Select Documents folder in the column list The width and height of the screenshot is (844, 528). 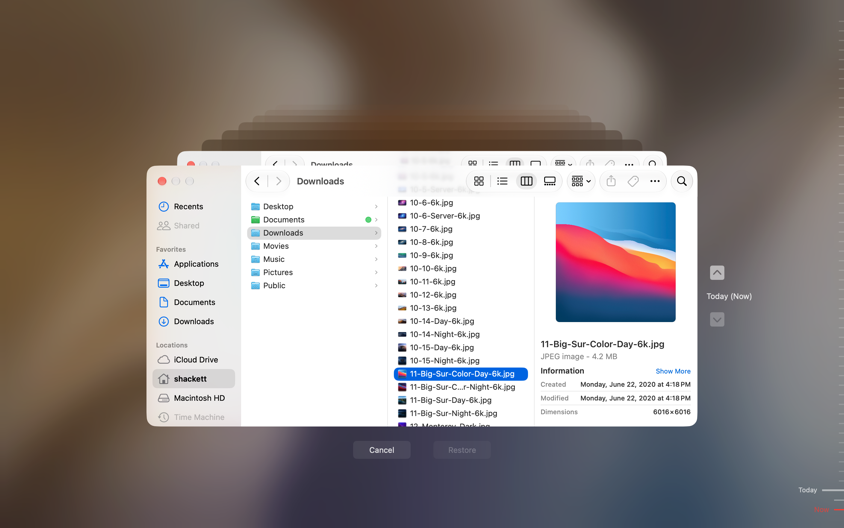tap(314, 220)
